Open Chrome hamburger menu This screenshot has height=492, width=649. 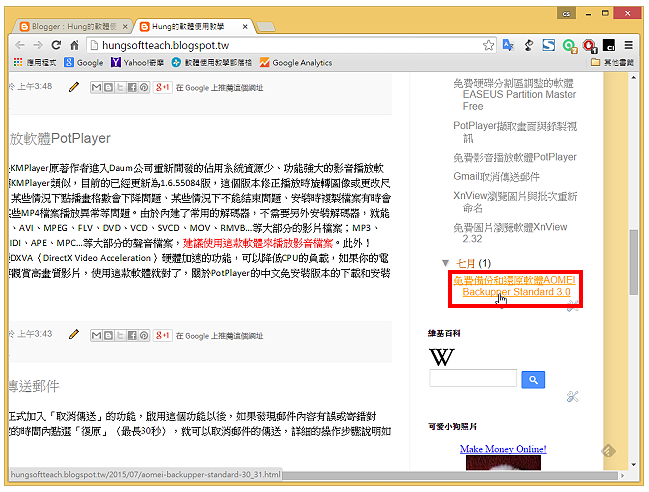628,45
